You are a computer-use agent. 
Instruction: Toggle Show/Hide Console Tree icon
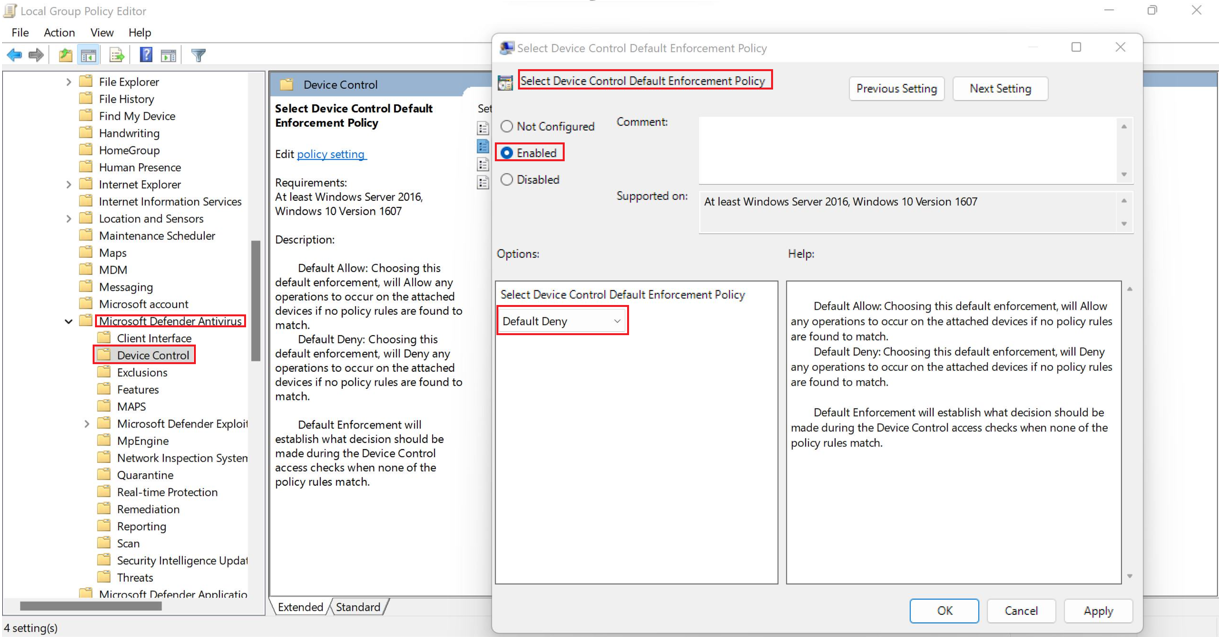coord(89,56)
